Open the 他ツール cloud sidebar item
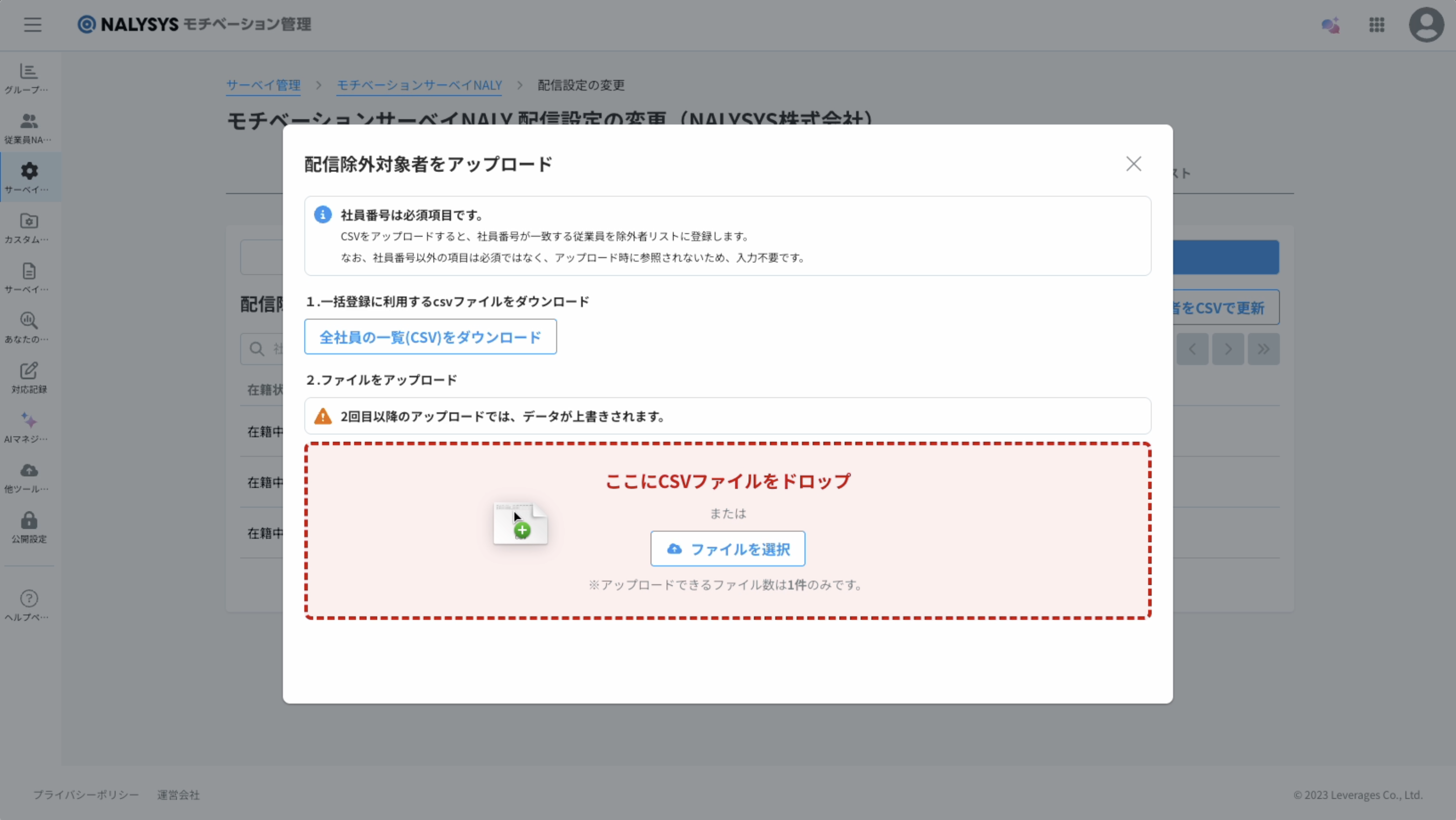The height and width of the screenshot is (820, 1456). [x=29, y=477]
